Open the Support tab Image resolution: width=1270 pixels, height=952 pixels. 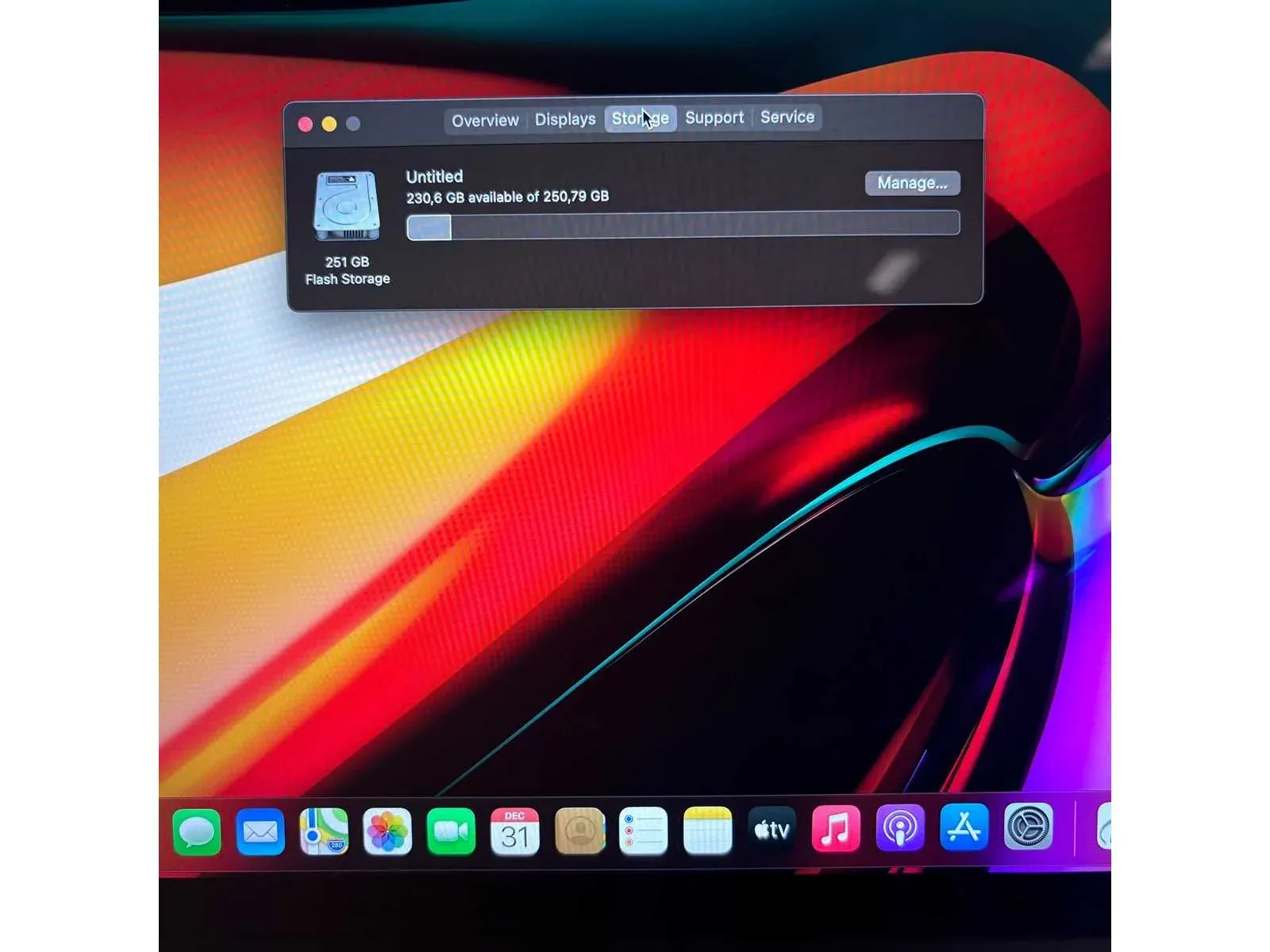point(714,117)
